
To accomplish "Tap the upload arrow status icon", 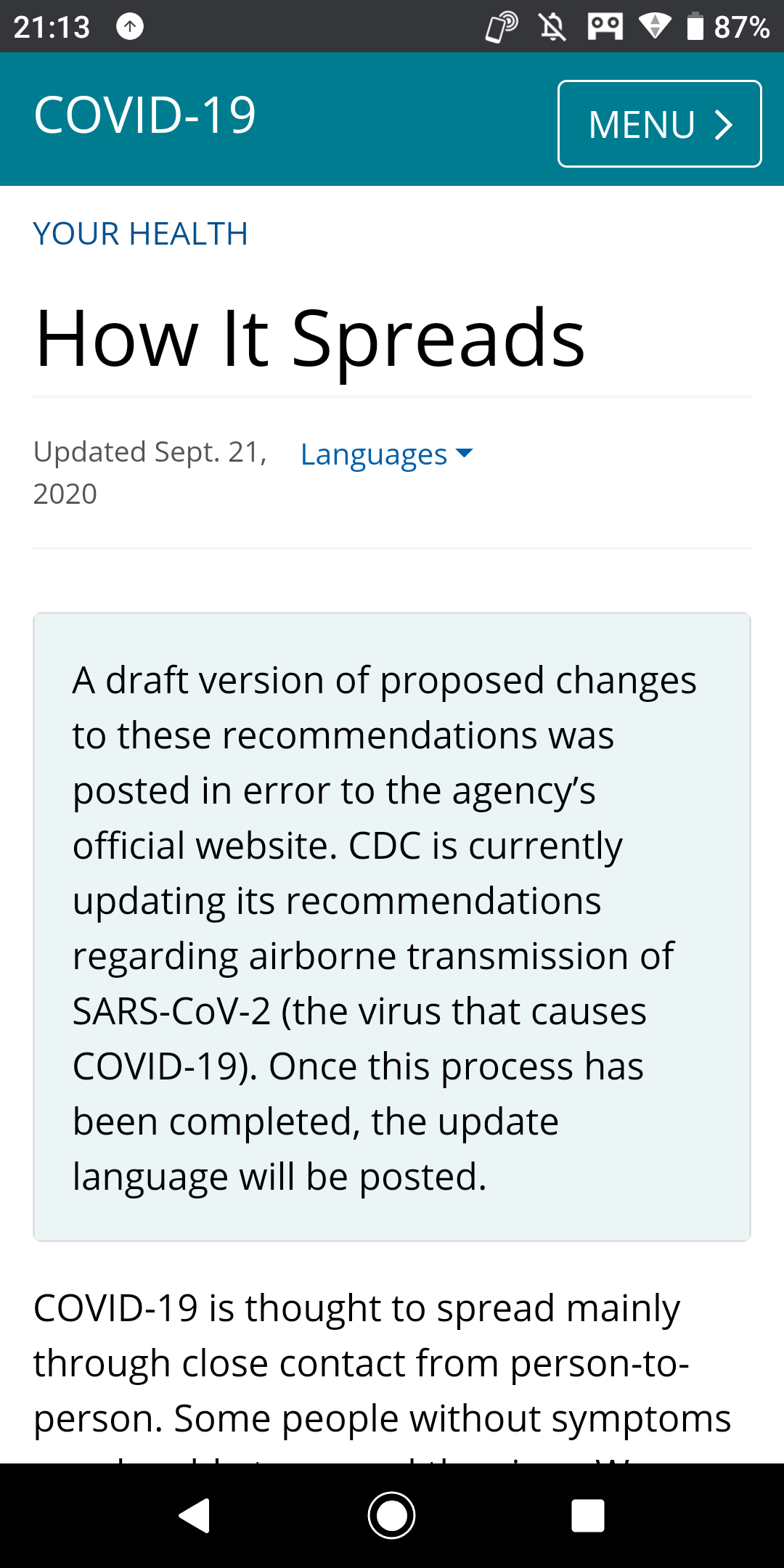I will coord(130,27).
